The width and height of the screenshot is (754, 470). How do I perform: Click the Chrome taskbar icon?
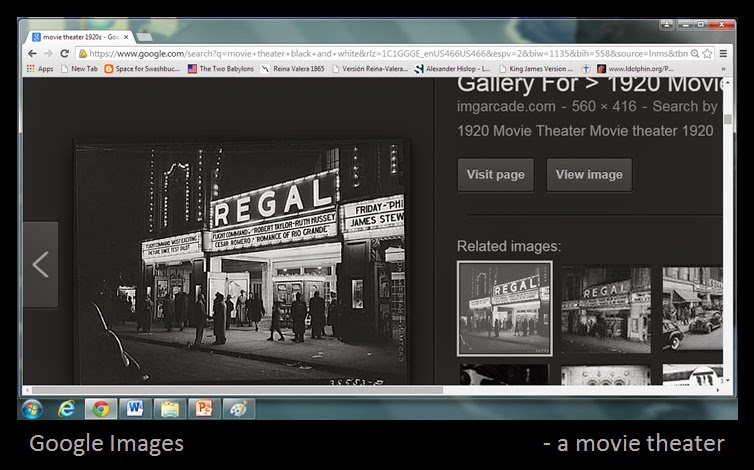(x=101, y=409)
